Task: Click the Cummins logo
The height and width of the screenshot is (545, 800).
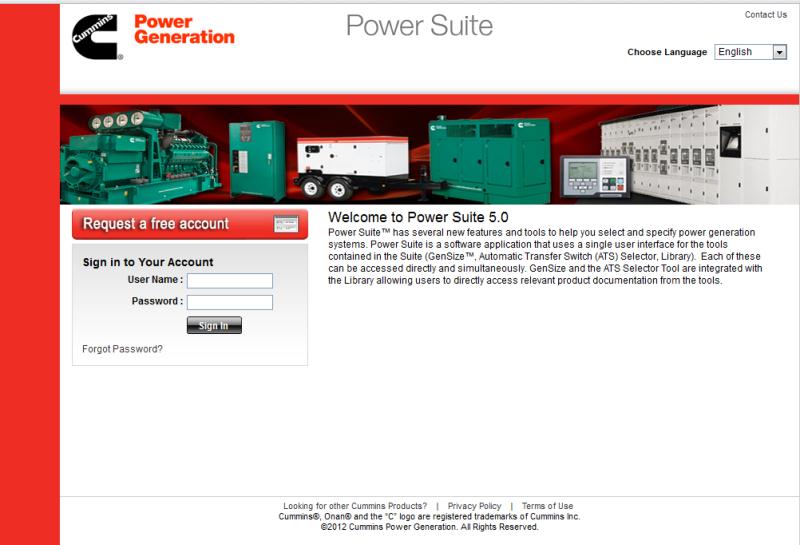Action: (x=97, y=37)
